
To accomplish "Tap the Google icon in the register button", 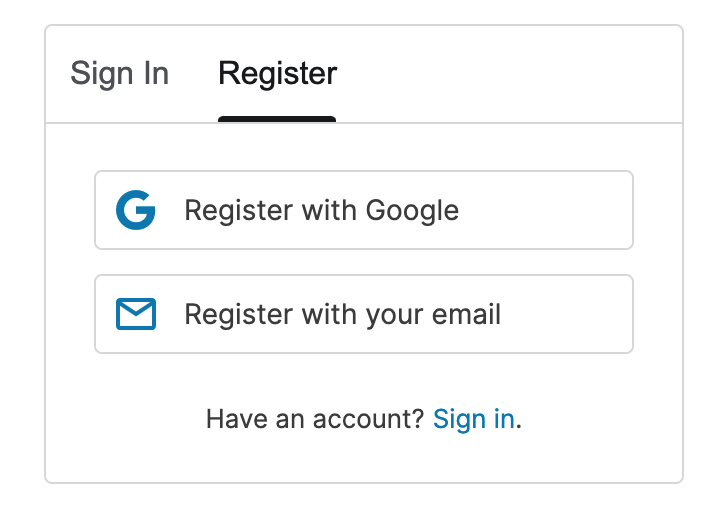I will [136, 211].
